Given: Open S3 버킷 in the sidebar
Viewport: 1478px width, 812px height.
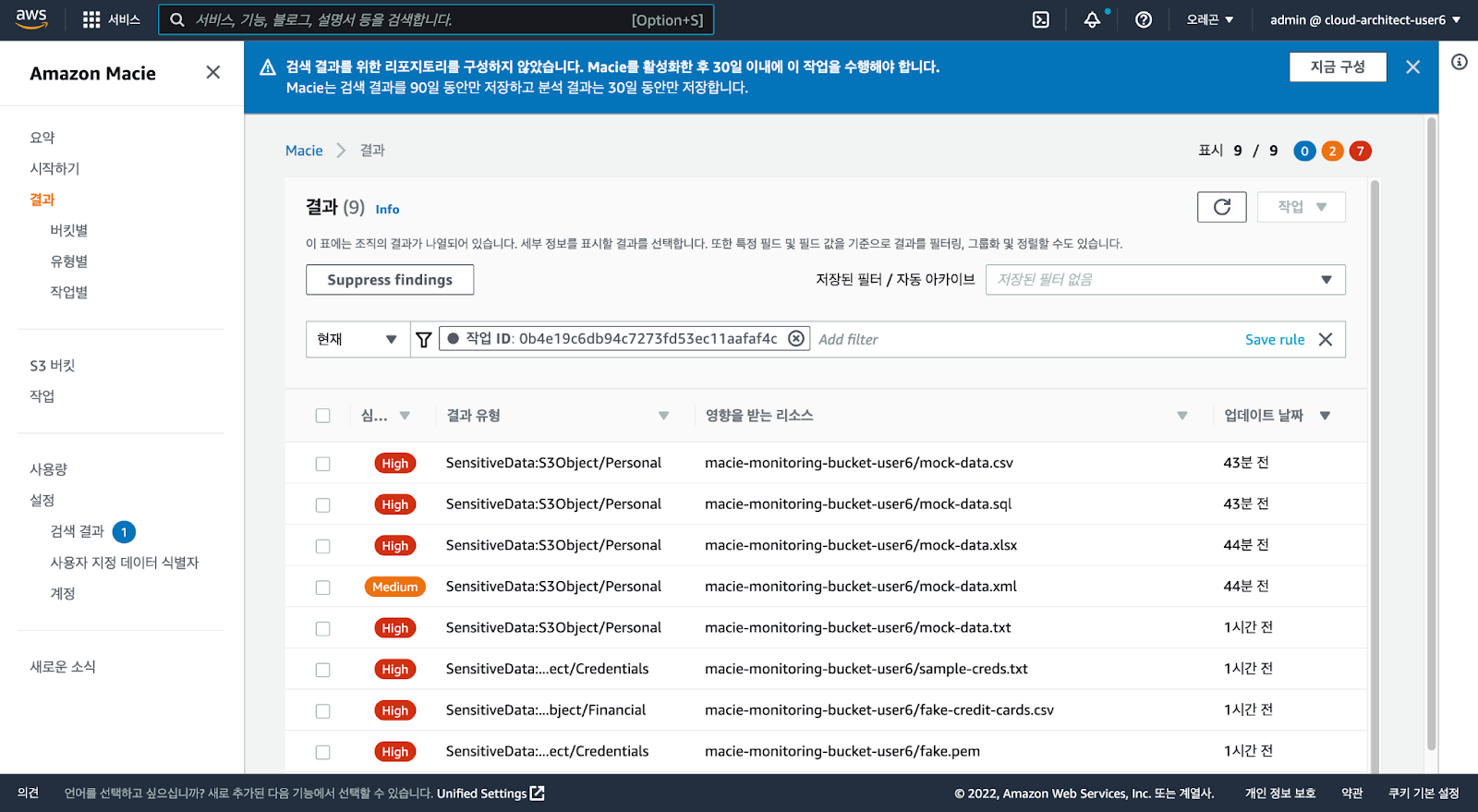Looking at the screenshot, I should pos(53,366).
